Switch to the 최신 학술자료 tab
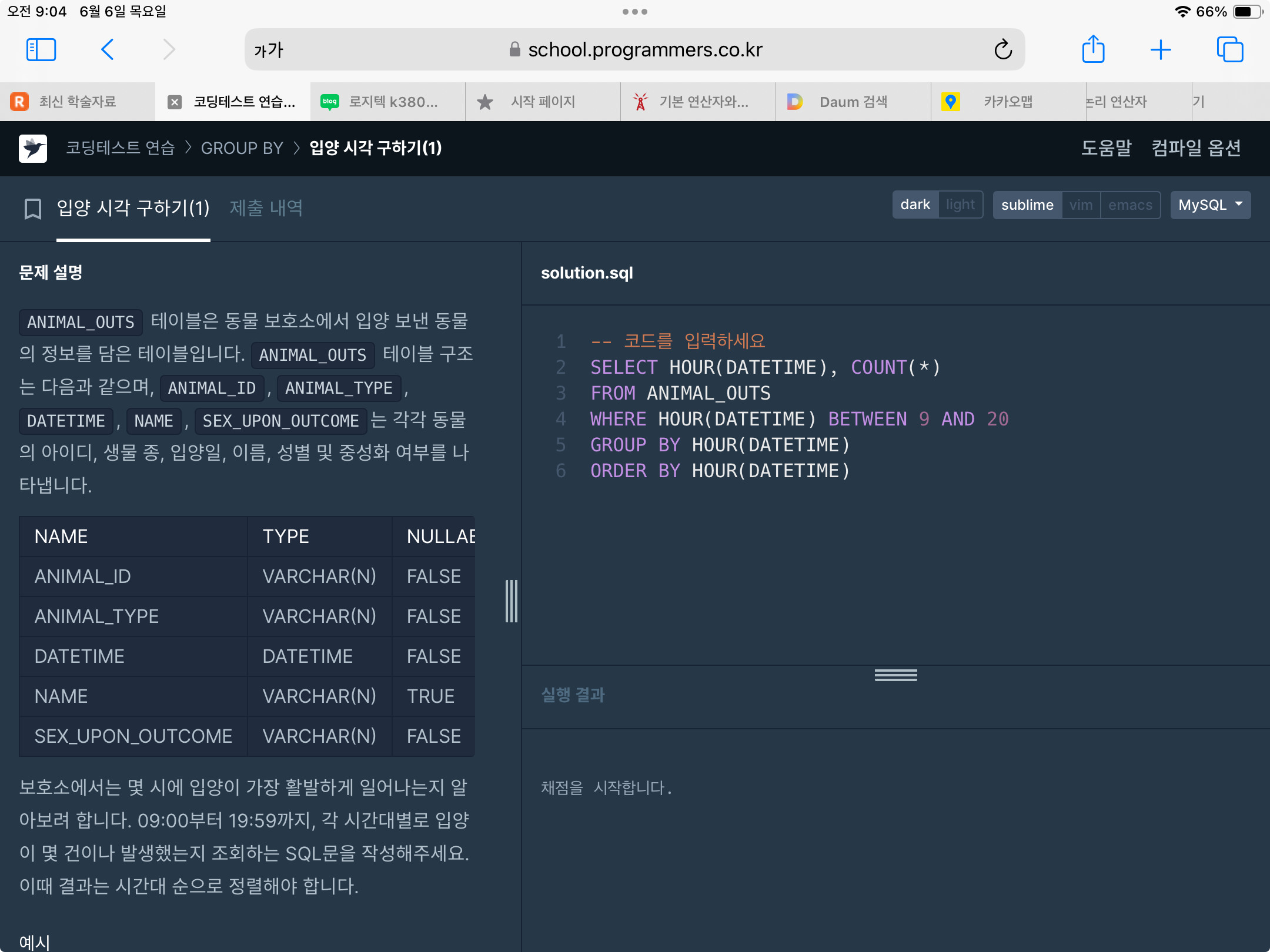This screenshot has height=952, width=1270. pos(78,102)
